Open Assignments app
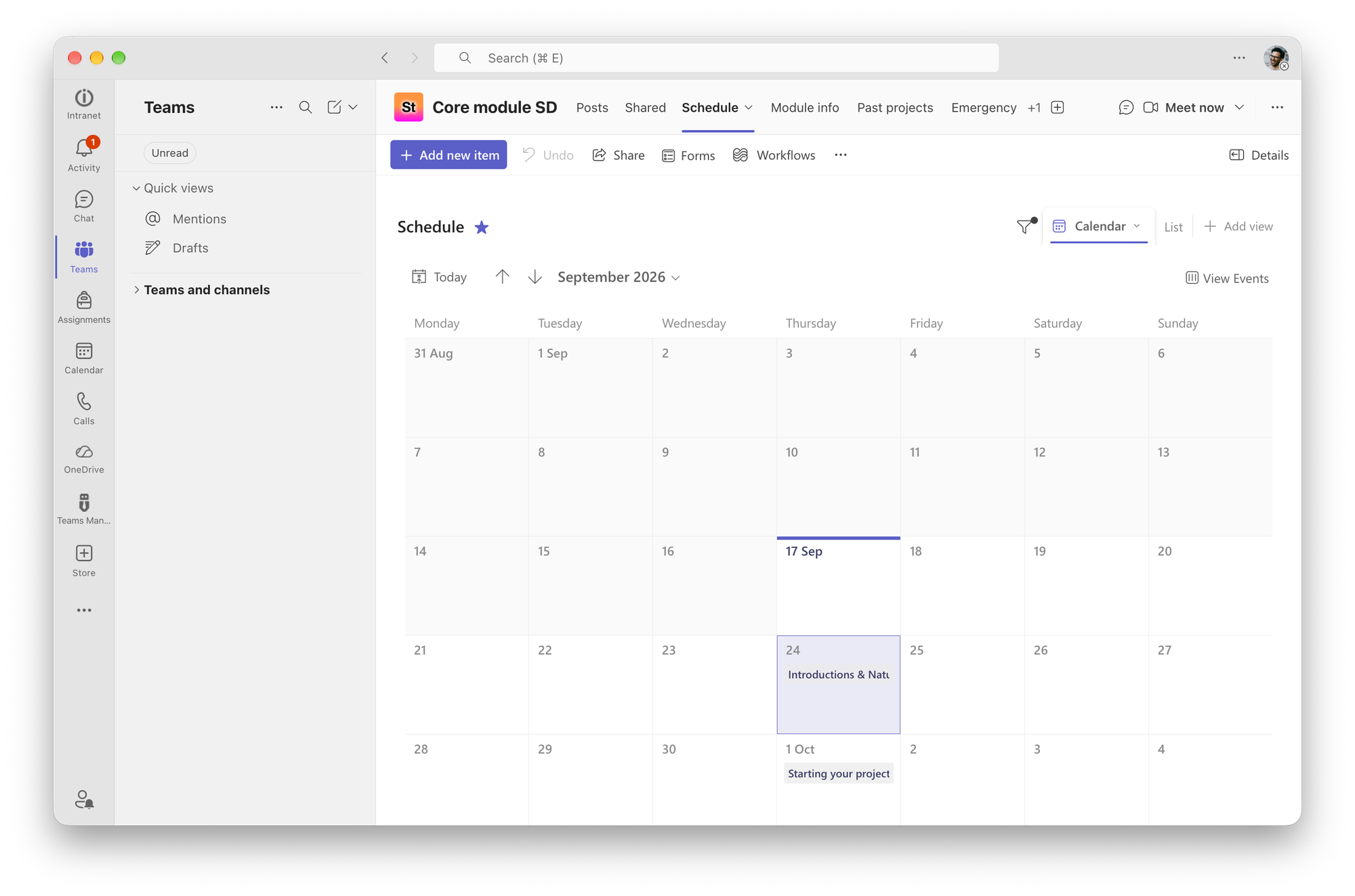Viewport: 1355px width, 896px height. [84, 307]
